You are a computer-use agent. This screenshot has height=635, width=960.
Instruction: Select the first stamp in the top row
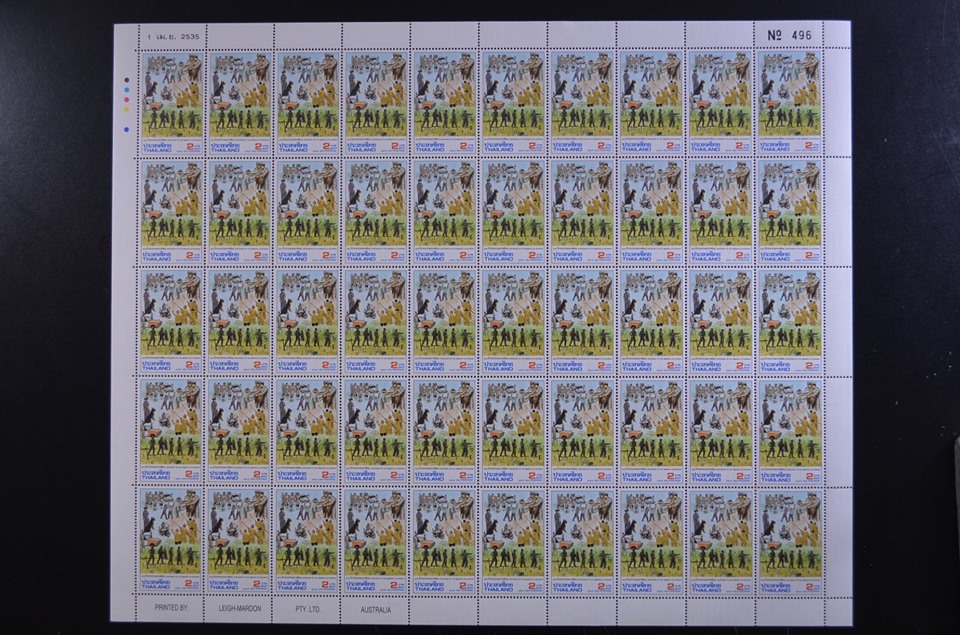pos(172,101)
